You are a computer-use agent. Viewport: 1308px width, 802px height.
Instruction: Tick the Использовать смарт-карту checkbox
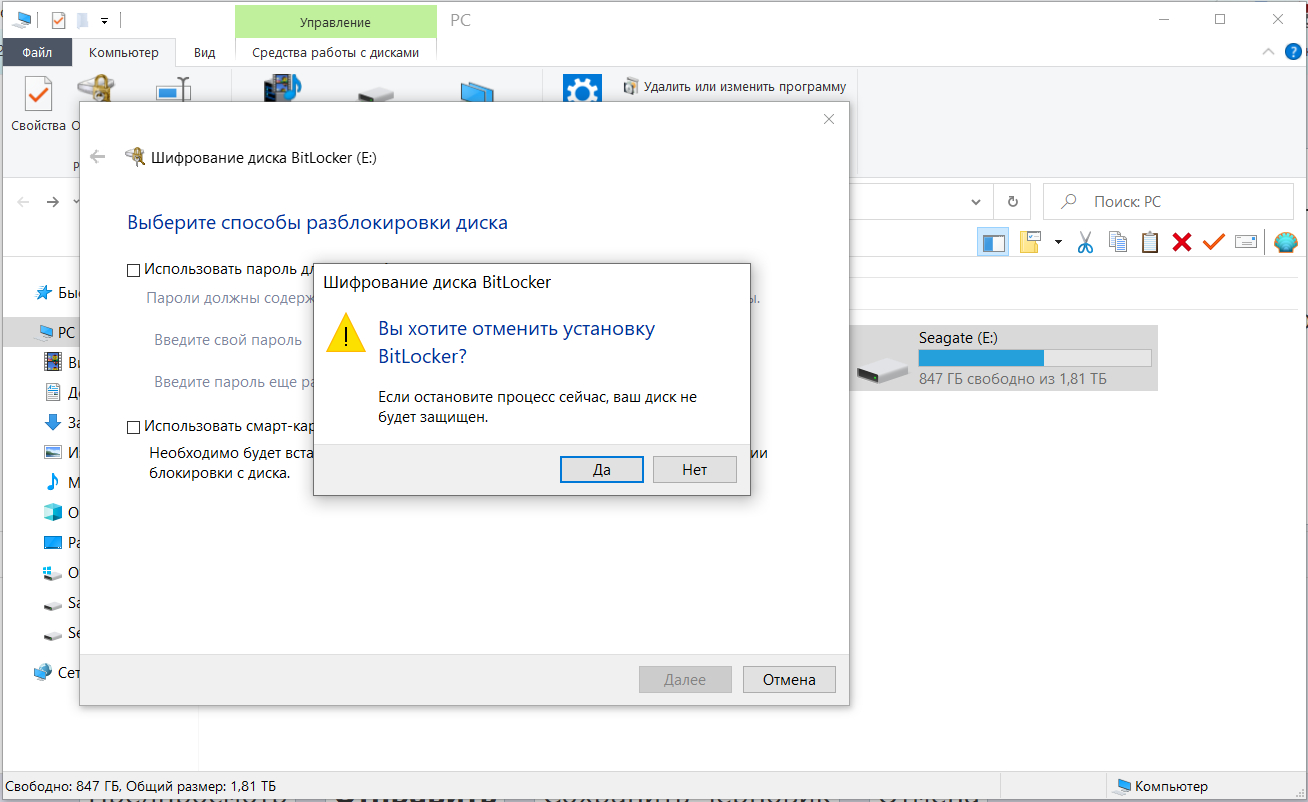(x=134, y=427)
